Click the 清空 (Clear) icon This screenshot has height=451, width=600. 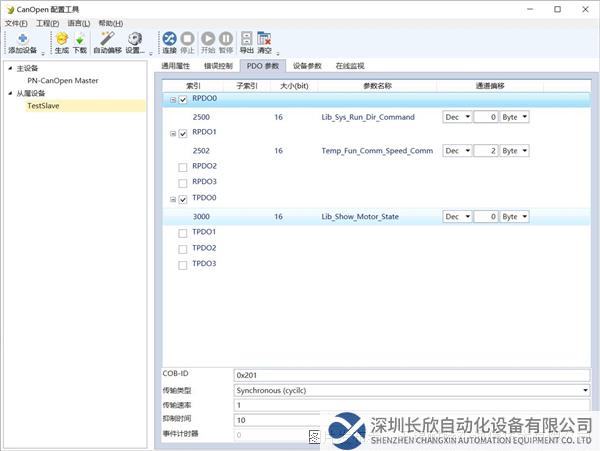coord(264,41)
